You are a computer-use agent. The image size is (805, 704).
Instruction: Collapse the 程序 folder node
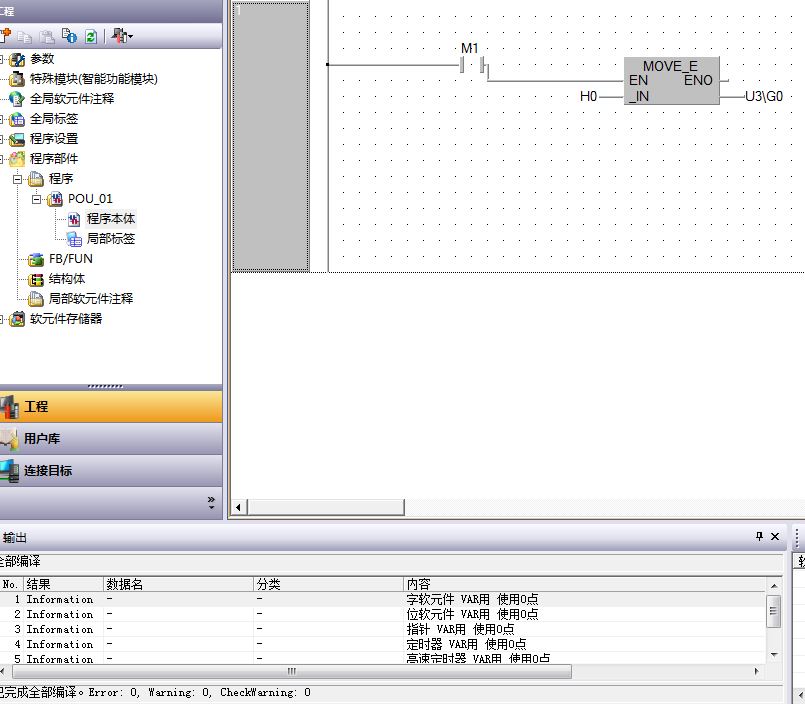click(17, 179)
